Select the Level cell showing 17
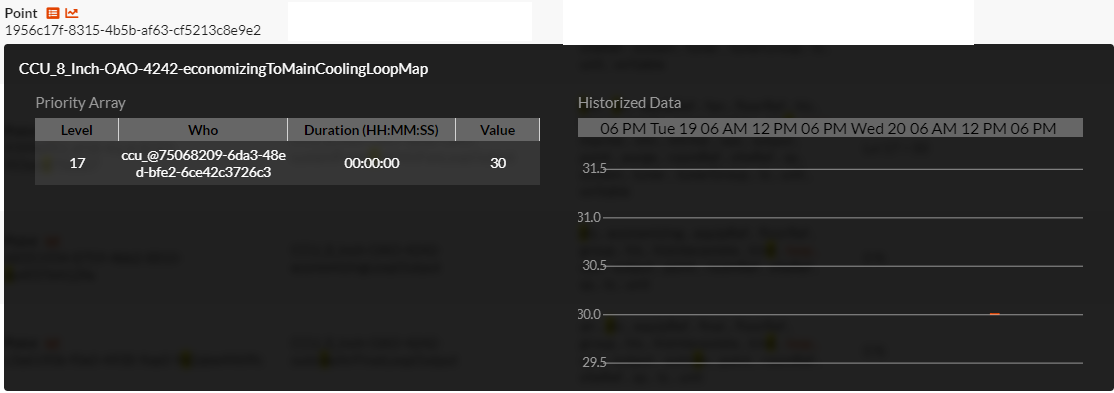This screenshot has width=1114, height=393. pos(77,163)
